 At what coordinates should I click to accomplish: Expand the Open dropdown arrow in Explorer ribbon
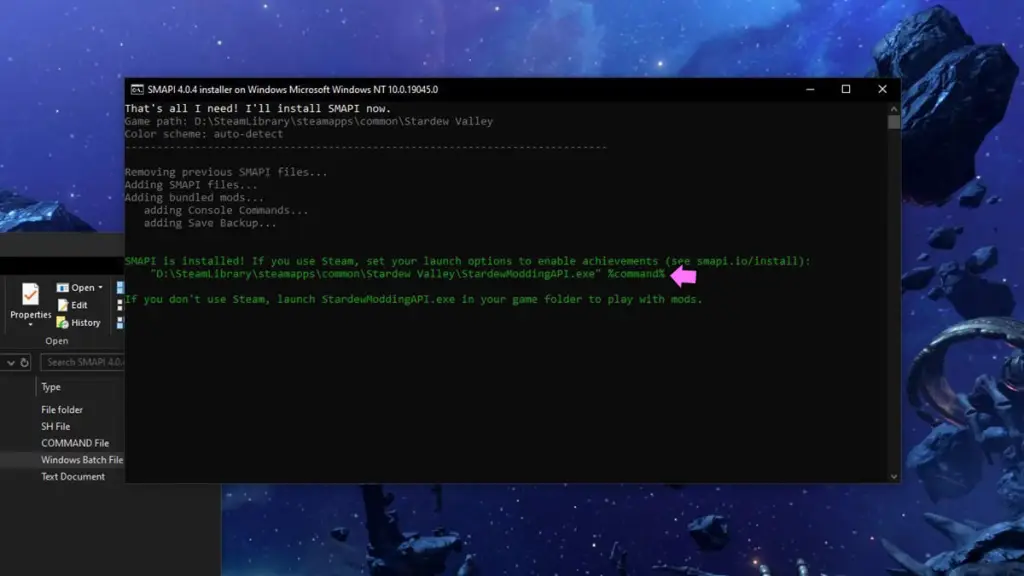101,287
